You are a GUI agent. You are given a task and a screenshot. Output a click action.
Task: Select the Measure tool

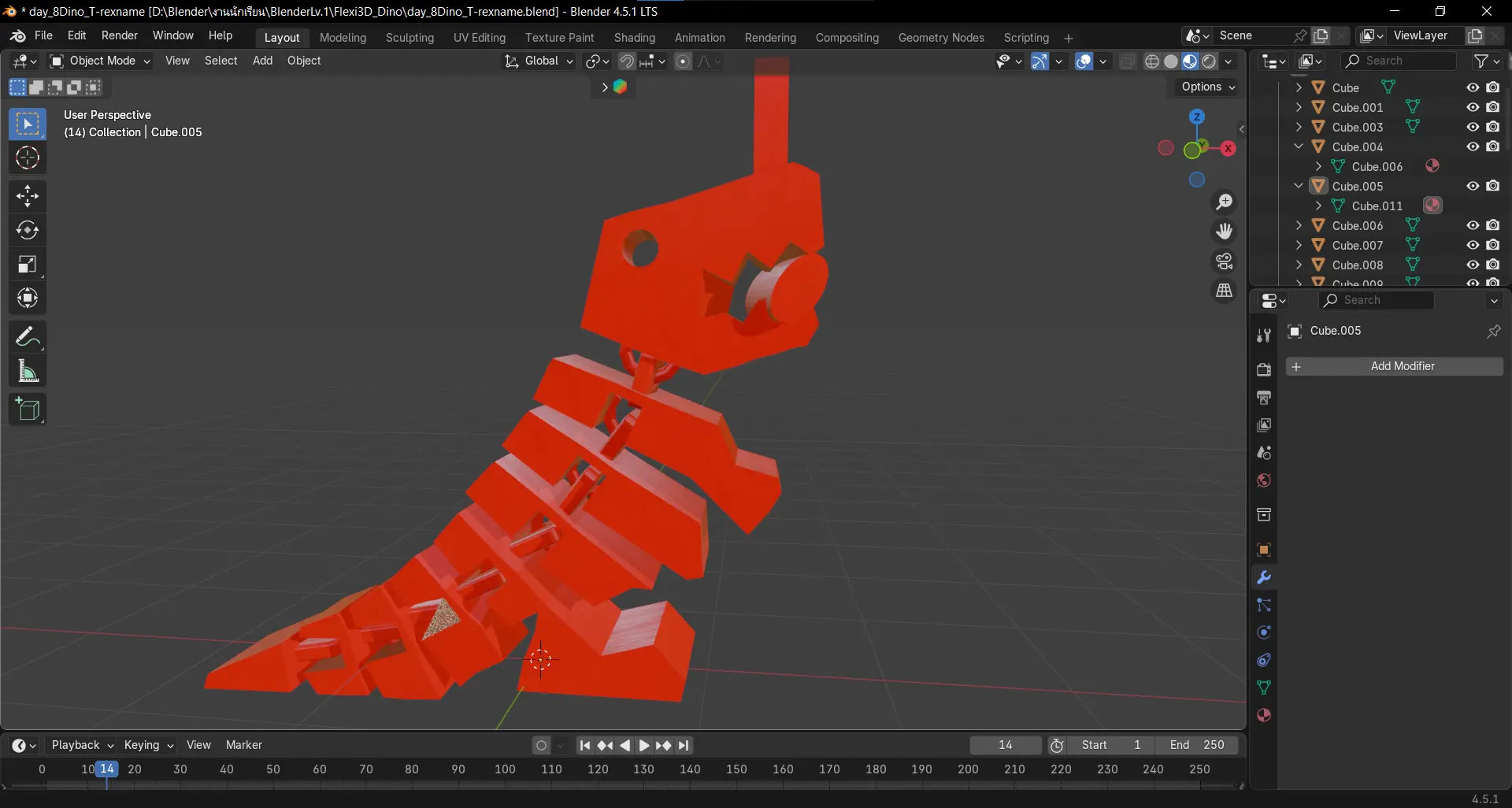28,370
